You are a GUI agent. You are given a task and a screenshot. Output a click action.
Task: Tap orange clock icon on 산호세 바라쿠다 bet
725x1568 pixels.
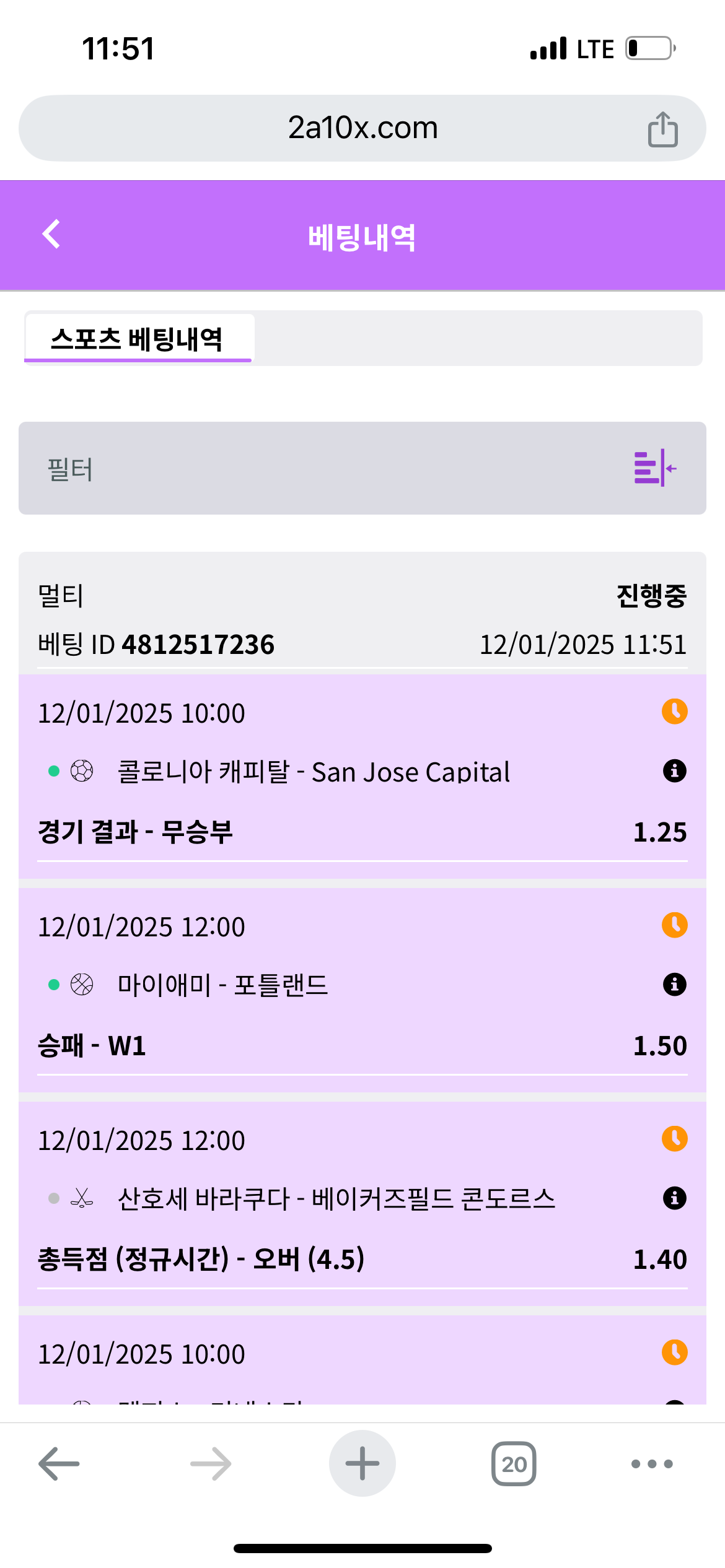(x=674, y=1139)
